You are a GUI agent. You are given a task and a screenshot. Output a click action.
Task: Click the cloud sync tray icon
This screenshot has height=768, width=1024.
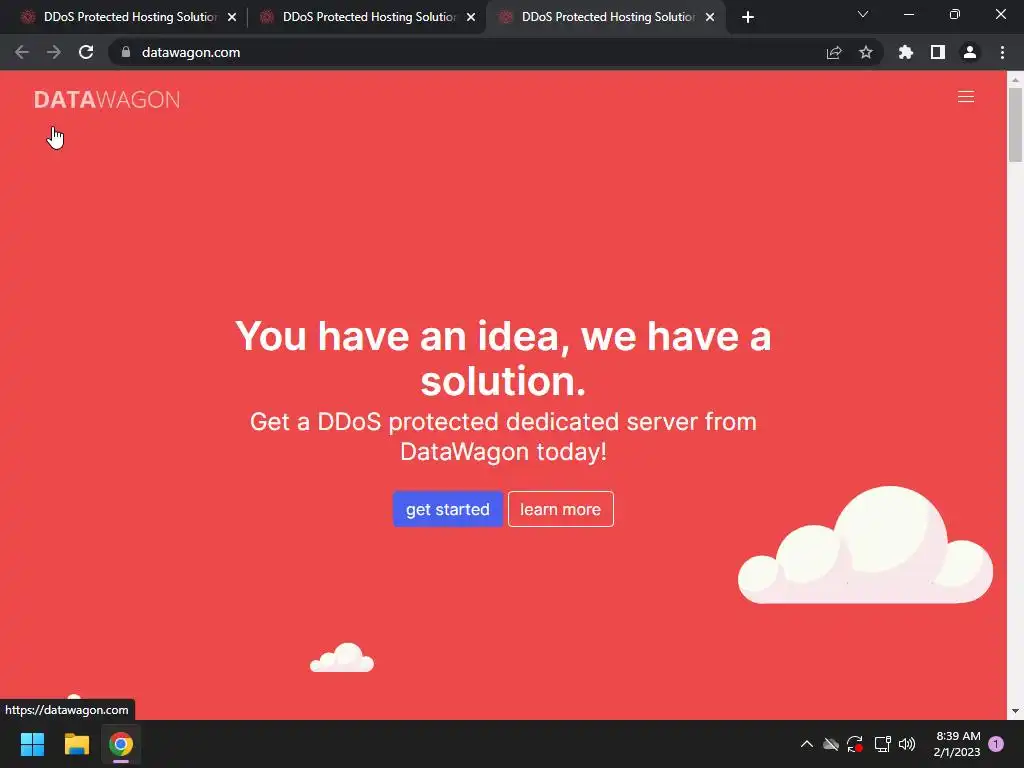coord(831,744)
